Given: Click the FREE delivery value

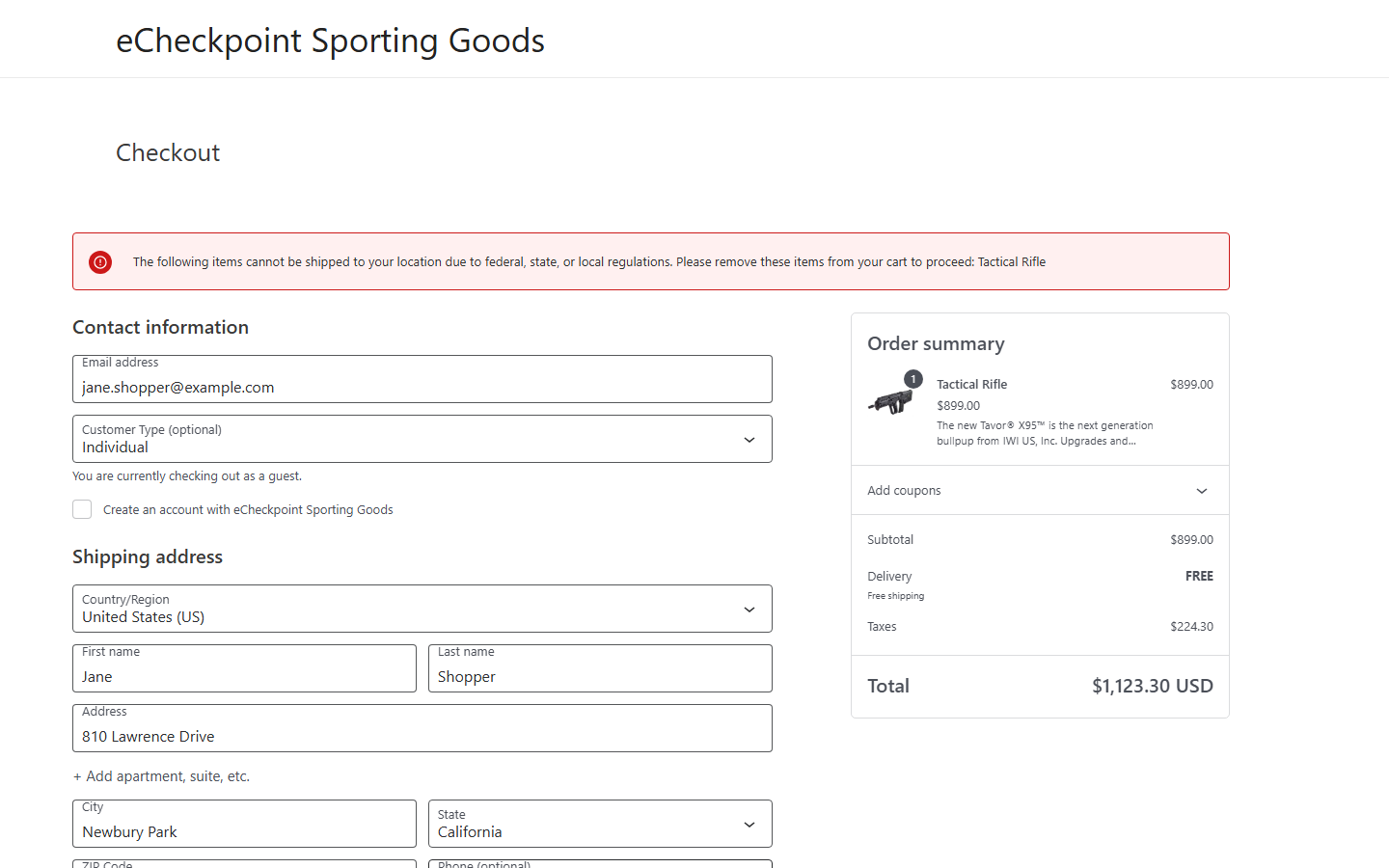Looking at the screenshot, I should [1199, 576].
